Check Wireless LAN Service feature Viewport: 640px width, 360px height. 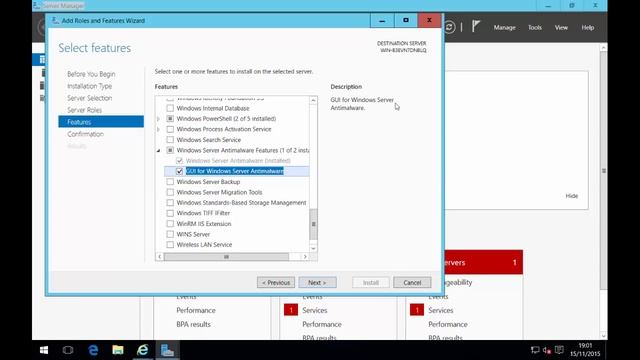170,244
